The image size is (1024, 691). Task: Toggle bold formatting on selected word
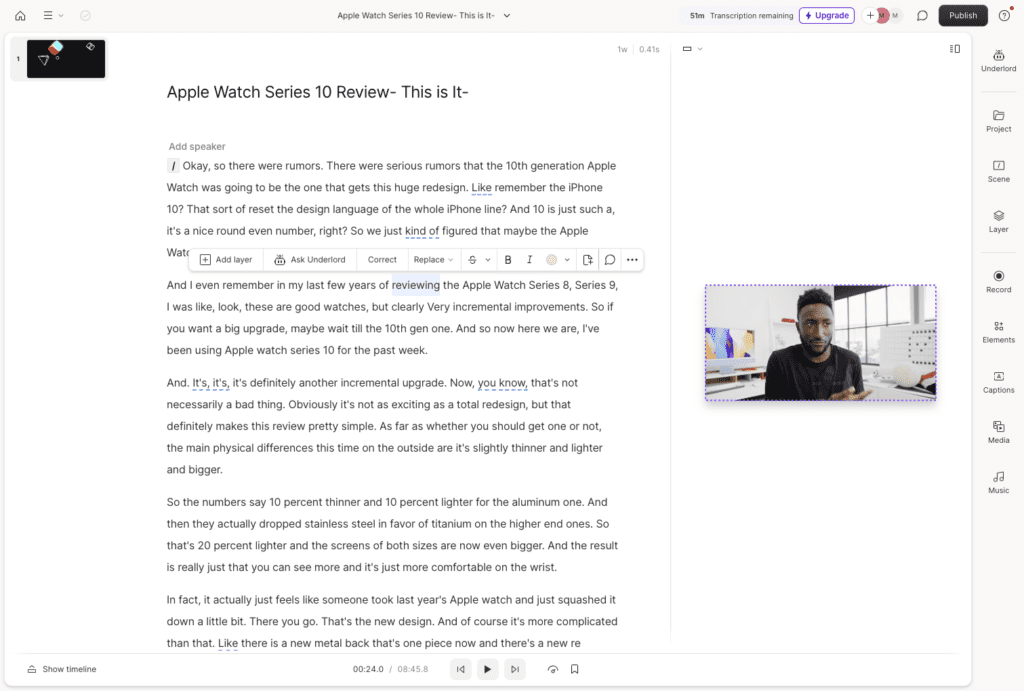point(508,260)
